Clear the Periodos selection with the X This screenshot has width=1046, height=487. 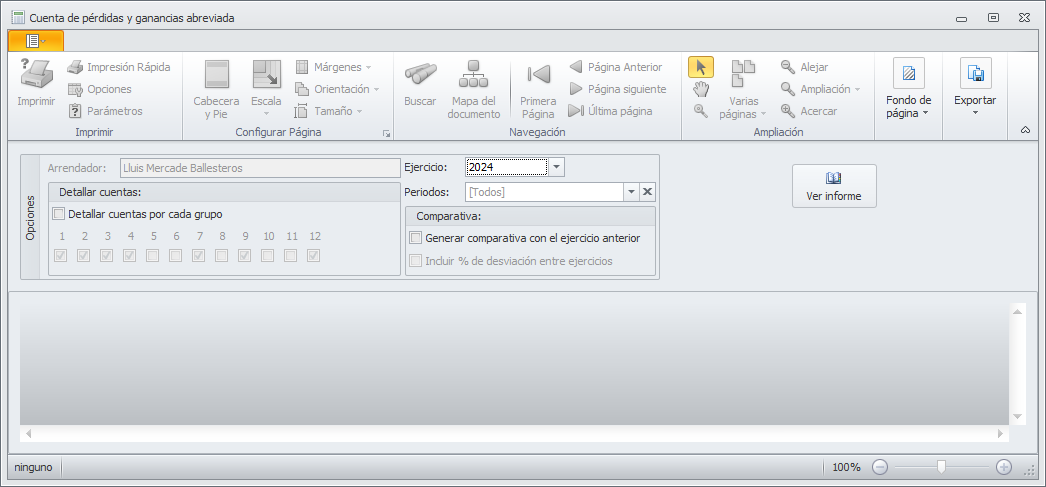647,192
